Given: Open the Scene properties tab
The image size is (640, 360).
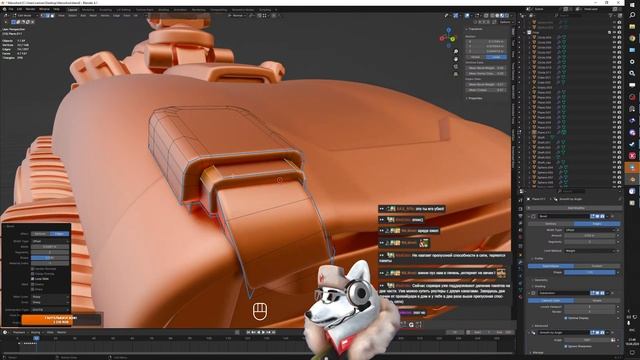Looking at the screenshot, I should tap(520, 231).
